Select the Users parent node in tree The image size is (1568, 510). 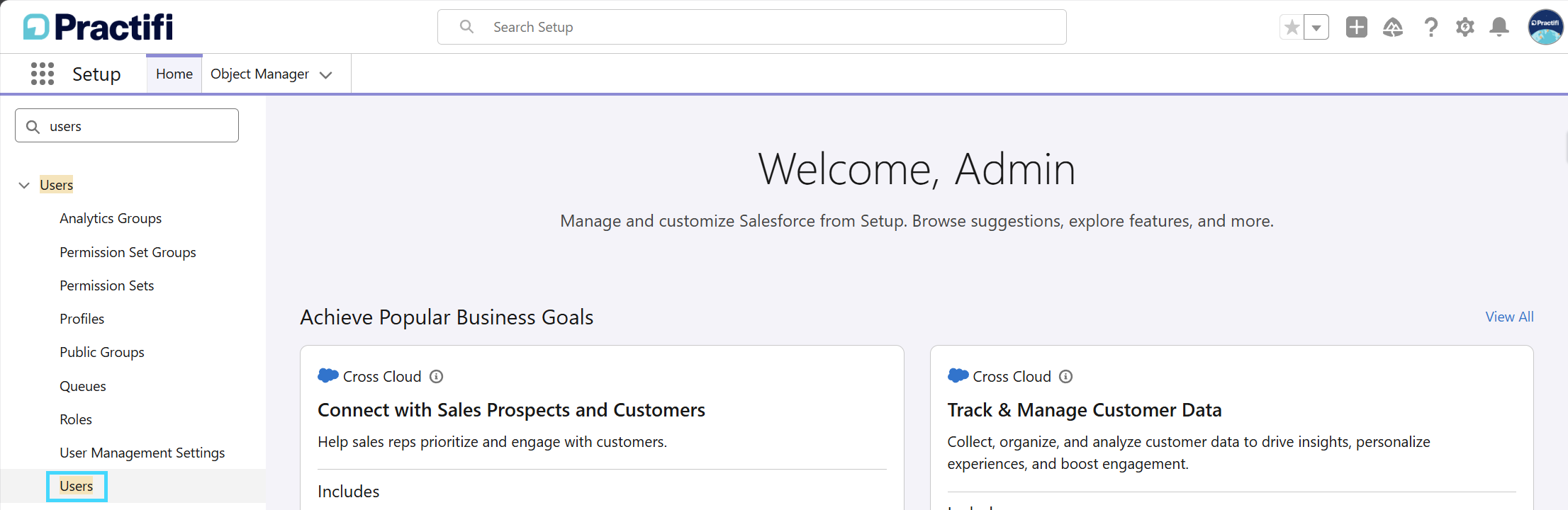pos(57,185)
